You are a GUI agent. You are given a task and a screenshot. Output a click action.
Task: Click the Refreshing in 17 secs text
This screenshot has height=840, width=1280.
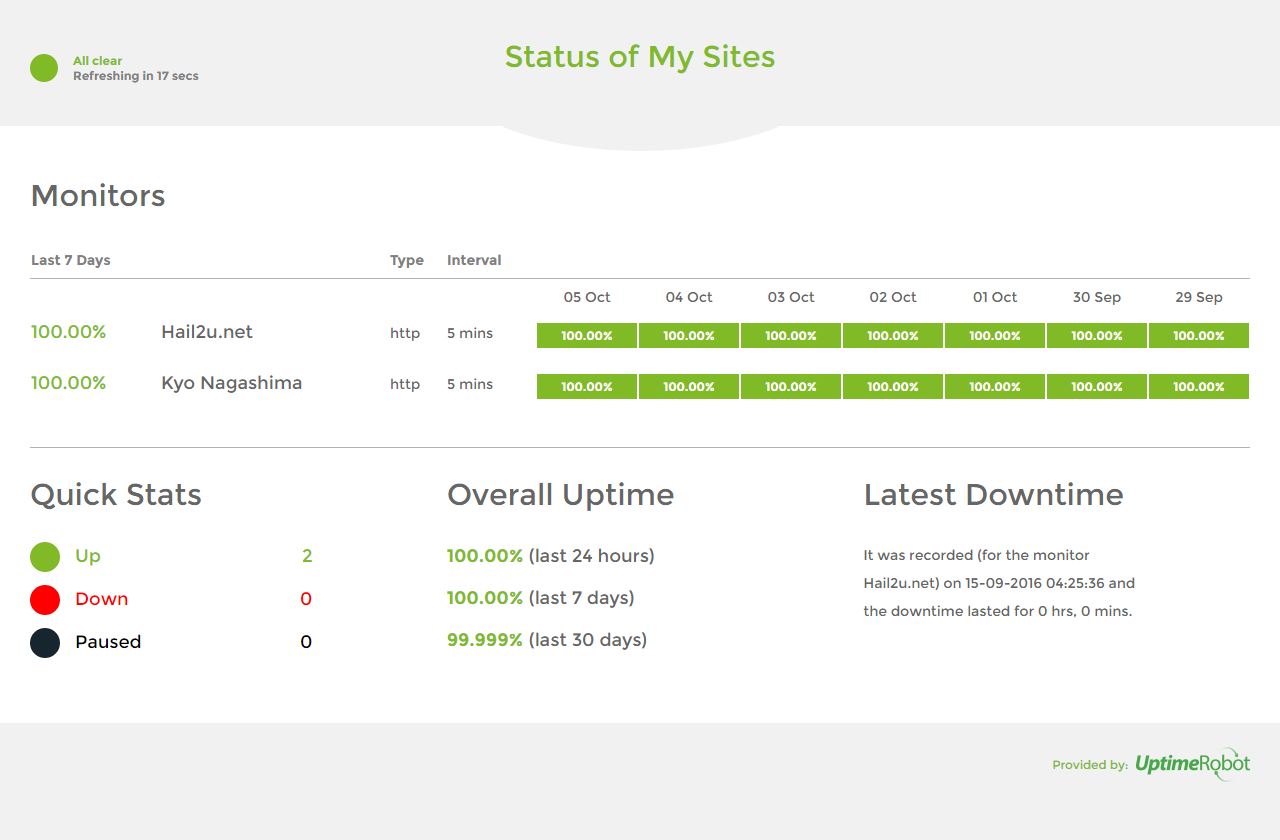[x=135, y=75]
